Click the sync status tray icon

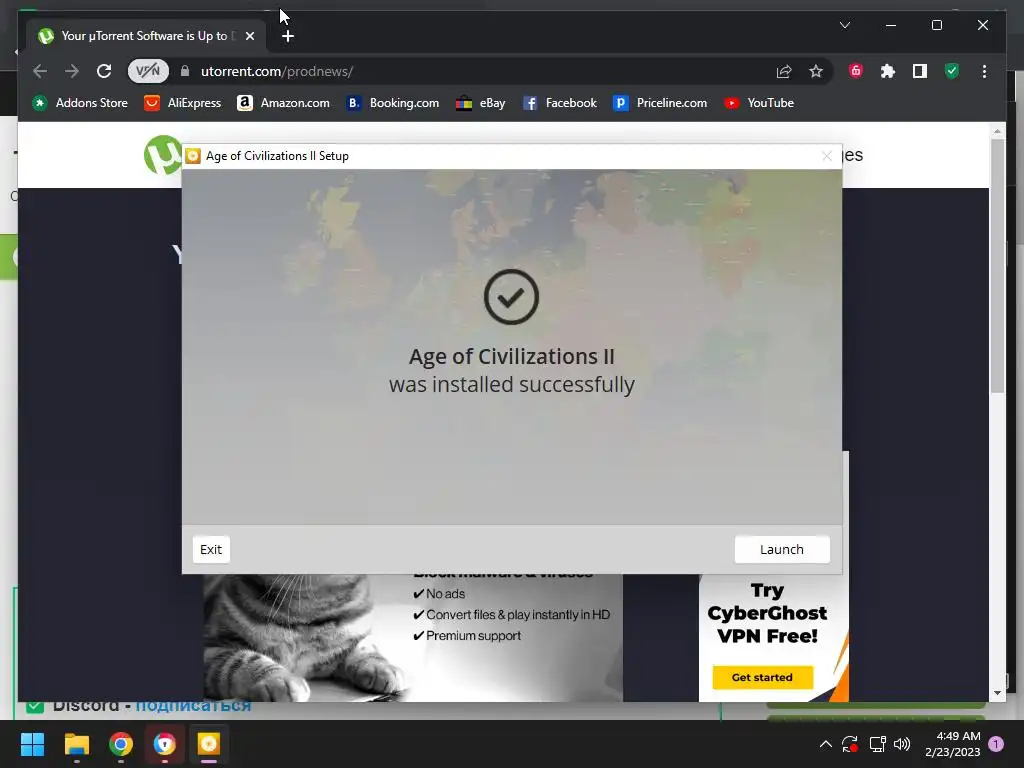pos(850,744)
